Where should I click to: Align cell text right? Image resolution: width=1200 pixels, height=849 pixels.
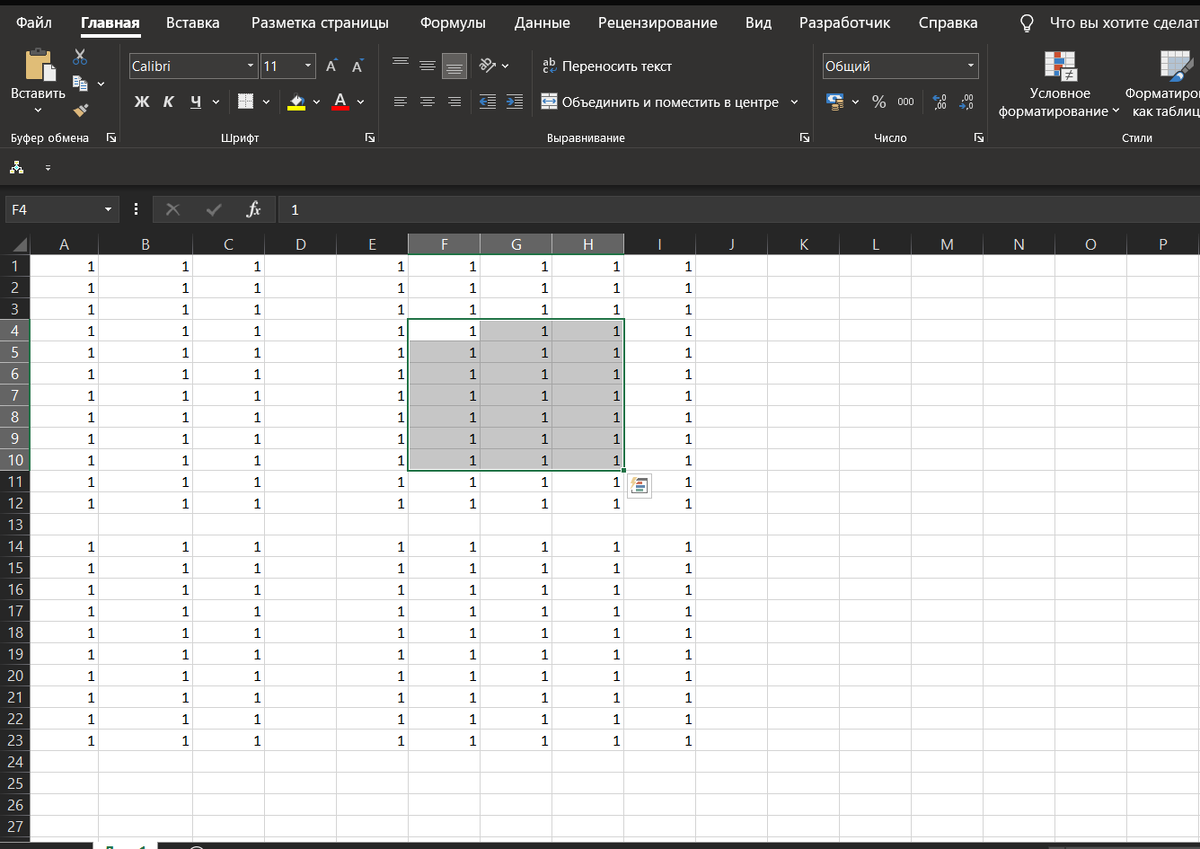tap(454, 101)
